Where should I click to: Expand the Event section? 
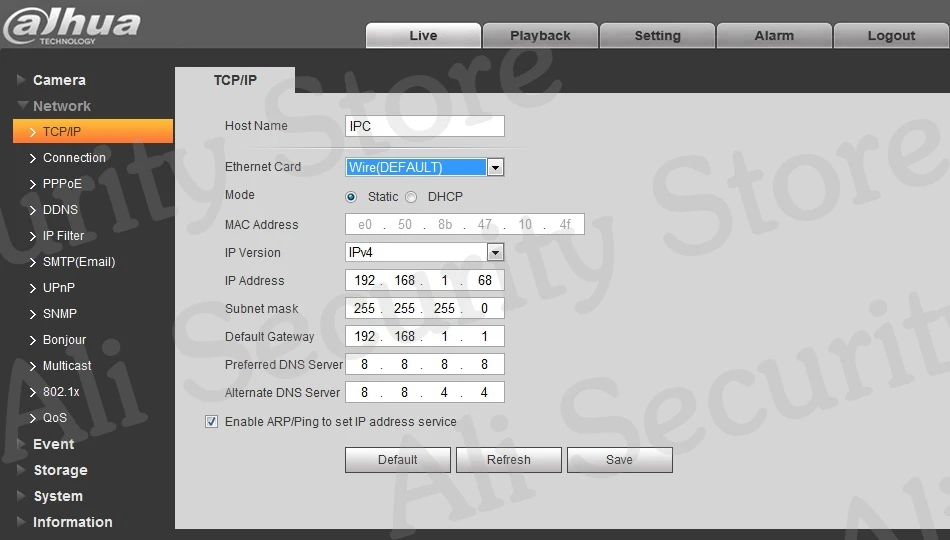53,444
